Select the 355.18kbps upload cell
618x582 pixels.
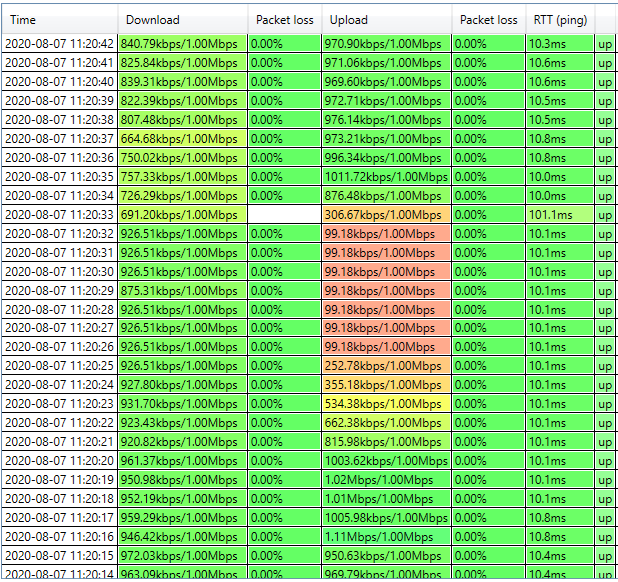pyautogui.click(x=385, y=385)
